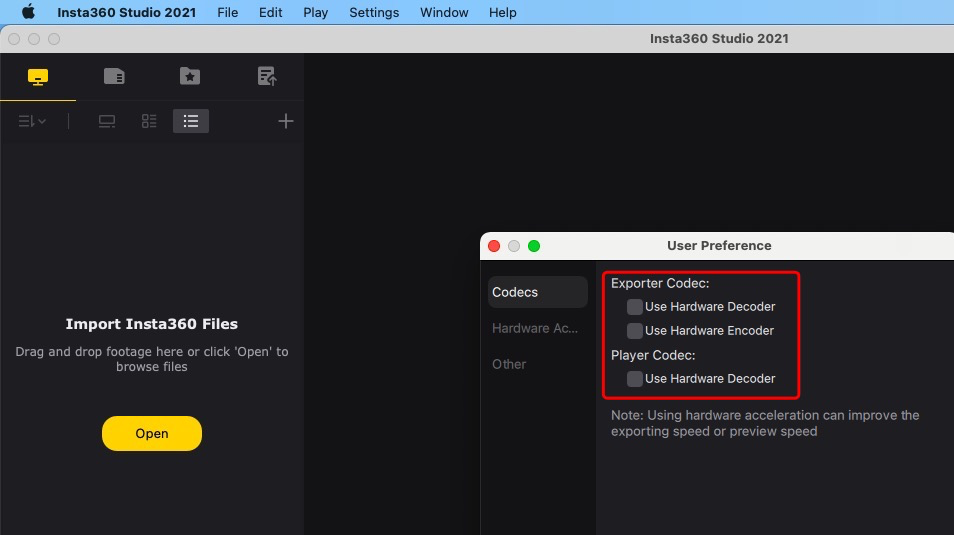Click the hardware acceleration note text

tap(765, 423)
